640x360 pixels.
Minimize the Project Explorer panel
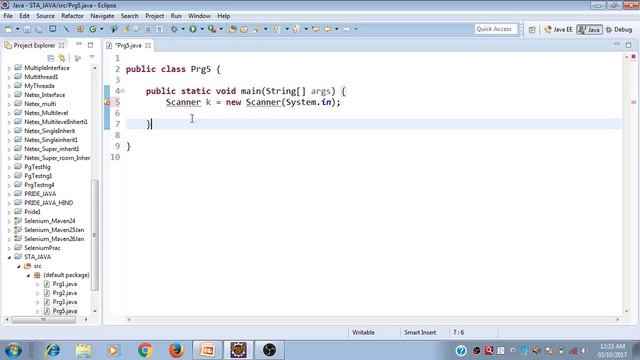(x=79, y=44)
